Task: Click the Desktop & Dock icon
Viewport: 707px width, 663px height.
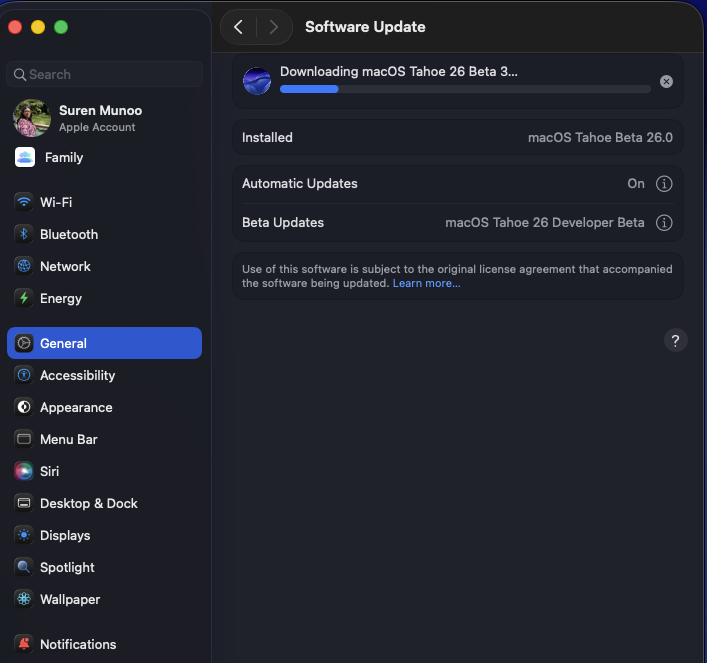Action: (24, 503)
